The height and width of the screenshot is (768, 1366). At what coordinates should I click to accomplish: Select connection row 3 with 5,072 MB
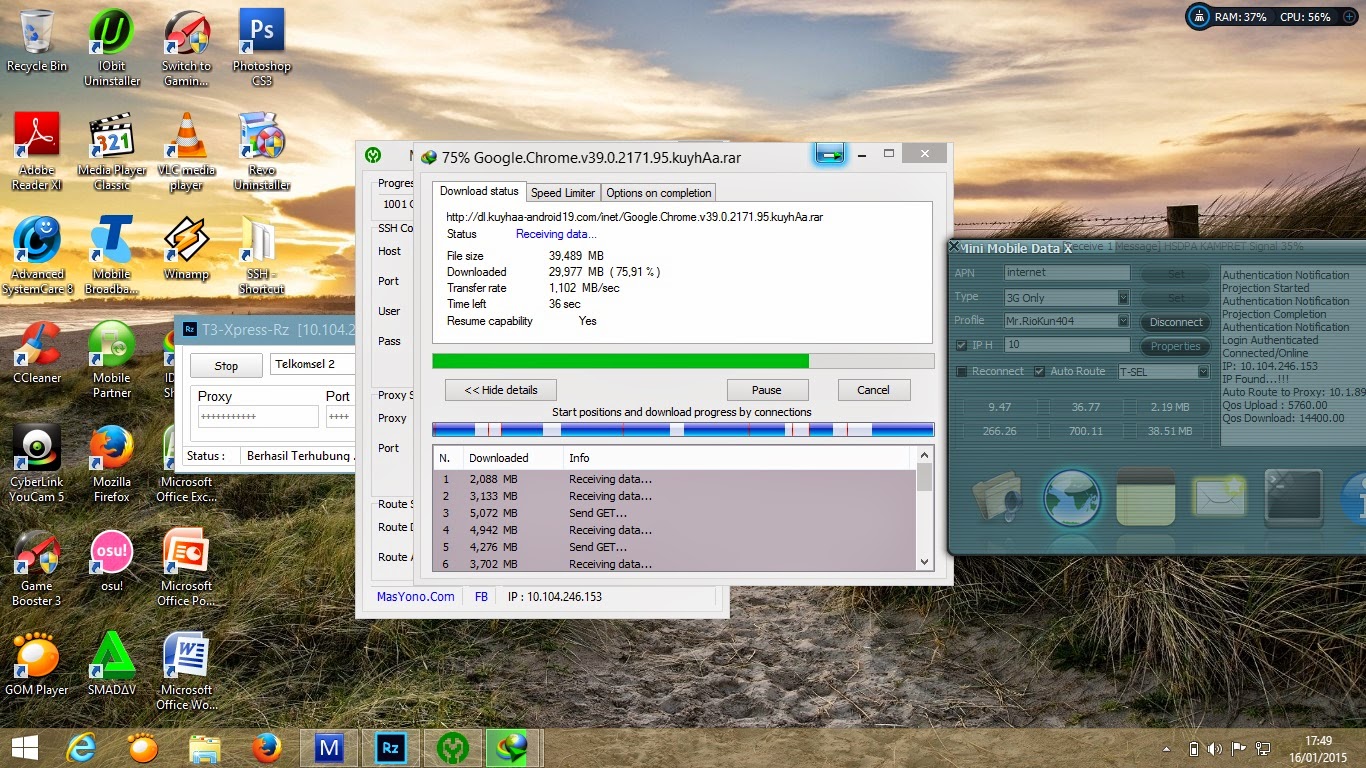point(675,513)
